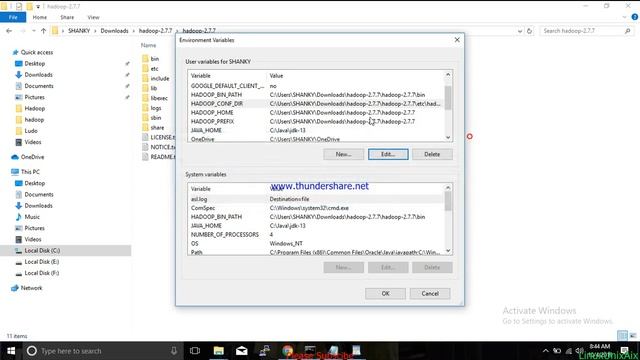Open Explorer help question icon
The height and width of the screenshot is (360, 640).
point(635,17)
